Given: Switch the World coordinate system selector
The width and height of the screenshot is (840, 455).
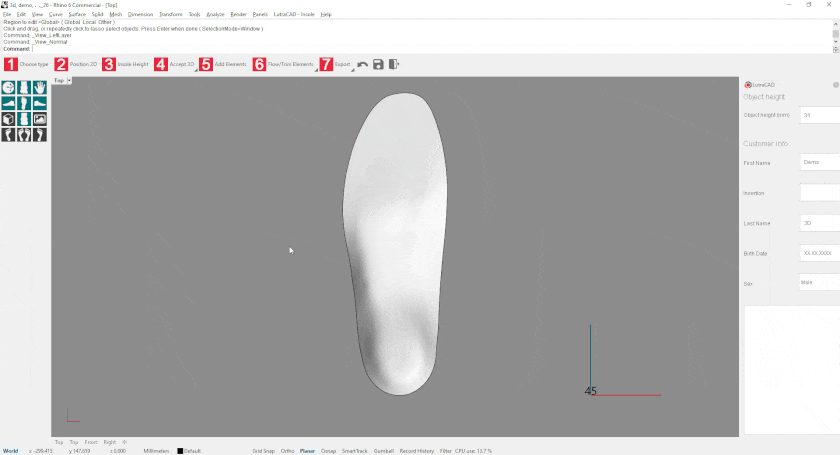Looking at the screenshot, I should pyautogui.click(x=11, y=451).
